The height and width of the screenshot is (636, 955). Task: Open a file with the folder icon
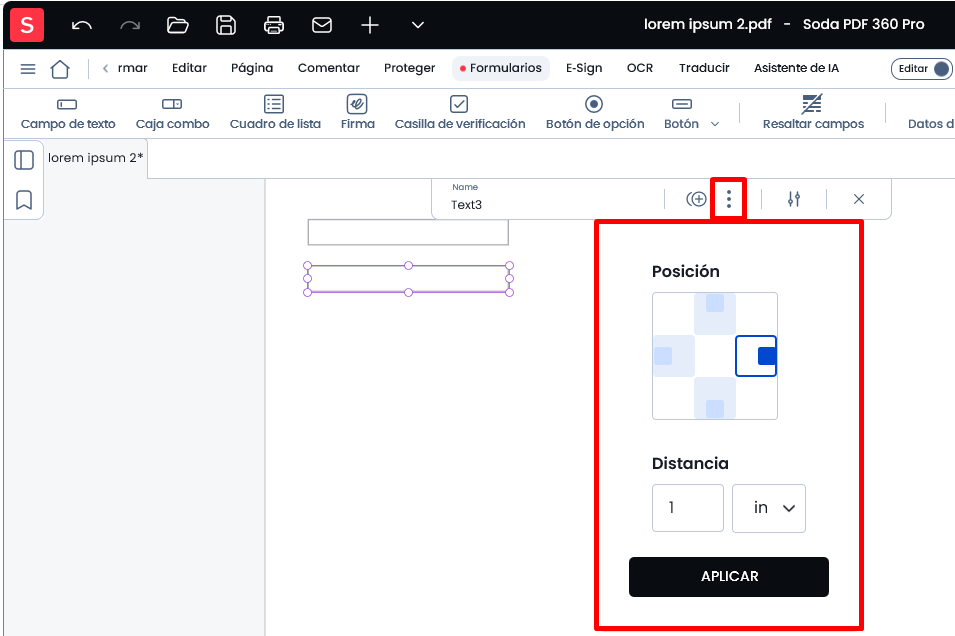coord(177,25)
